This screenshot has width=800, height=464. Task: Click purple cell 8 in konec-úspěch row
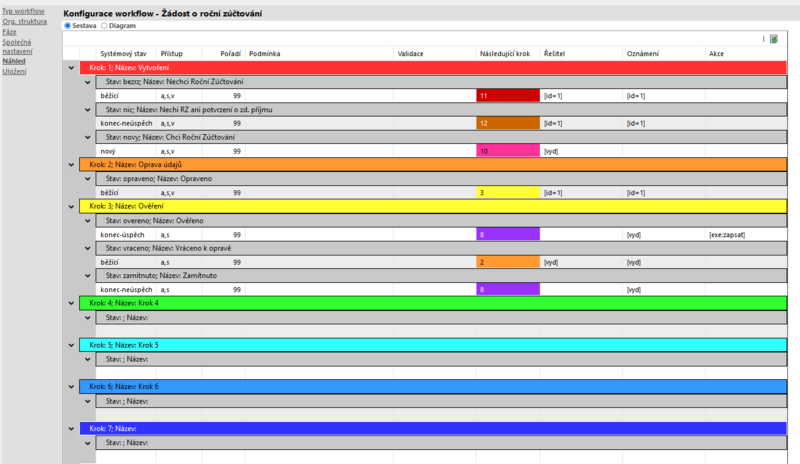pyautogui.click(x=508, y=234)
